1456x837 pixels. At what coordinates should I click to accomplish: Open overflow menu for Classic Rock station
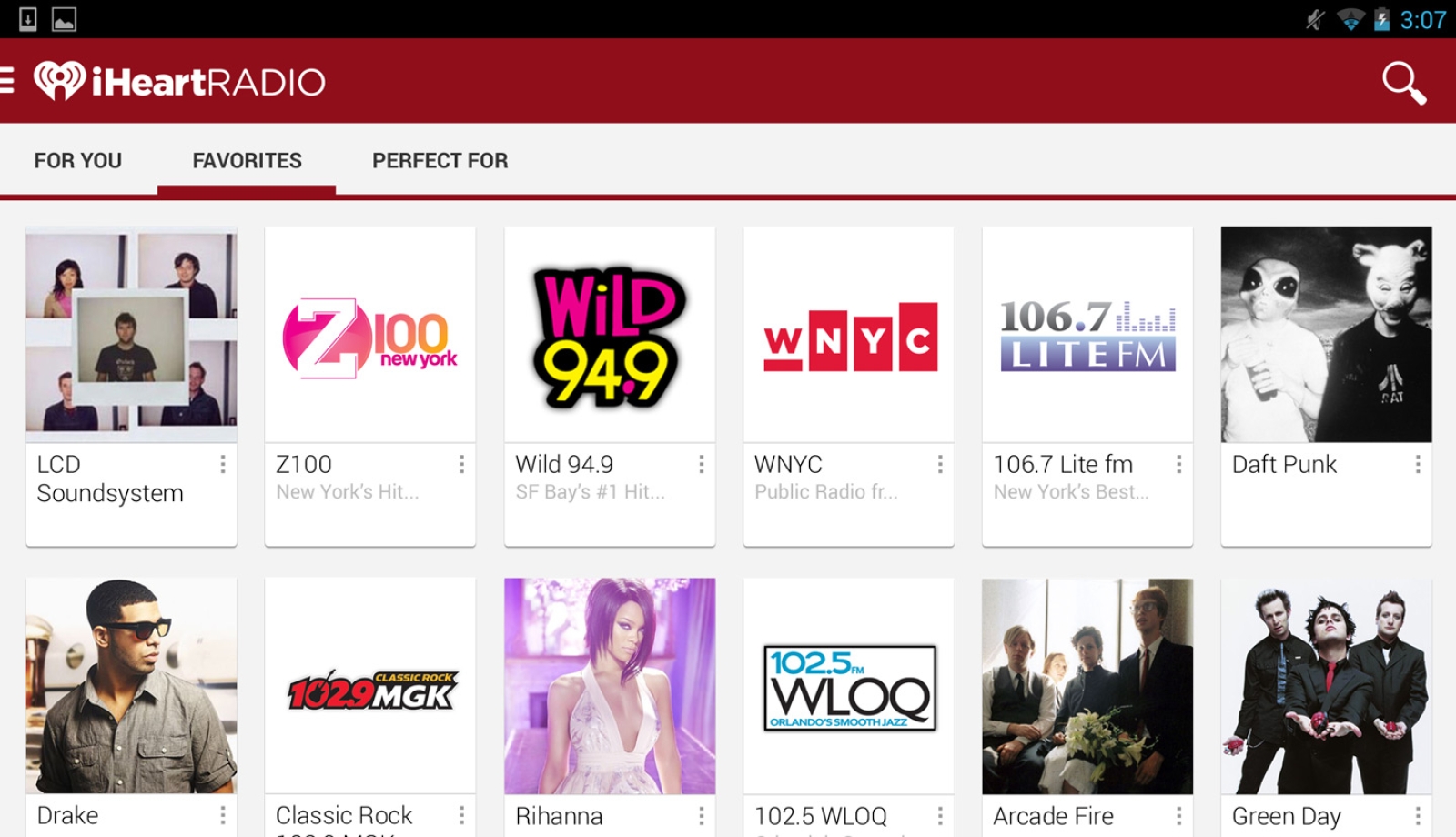tap(461, 816)
